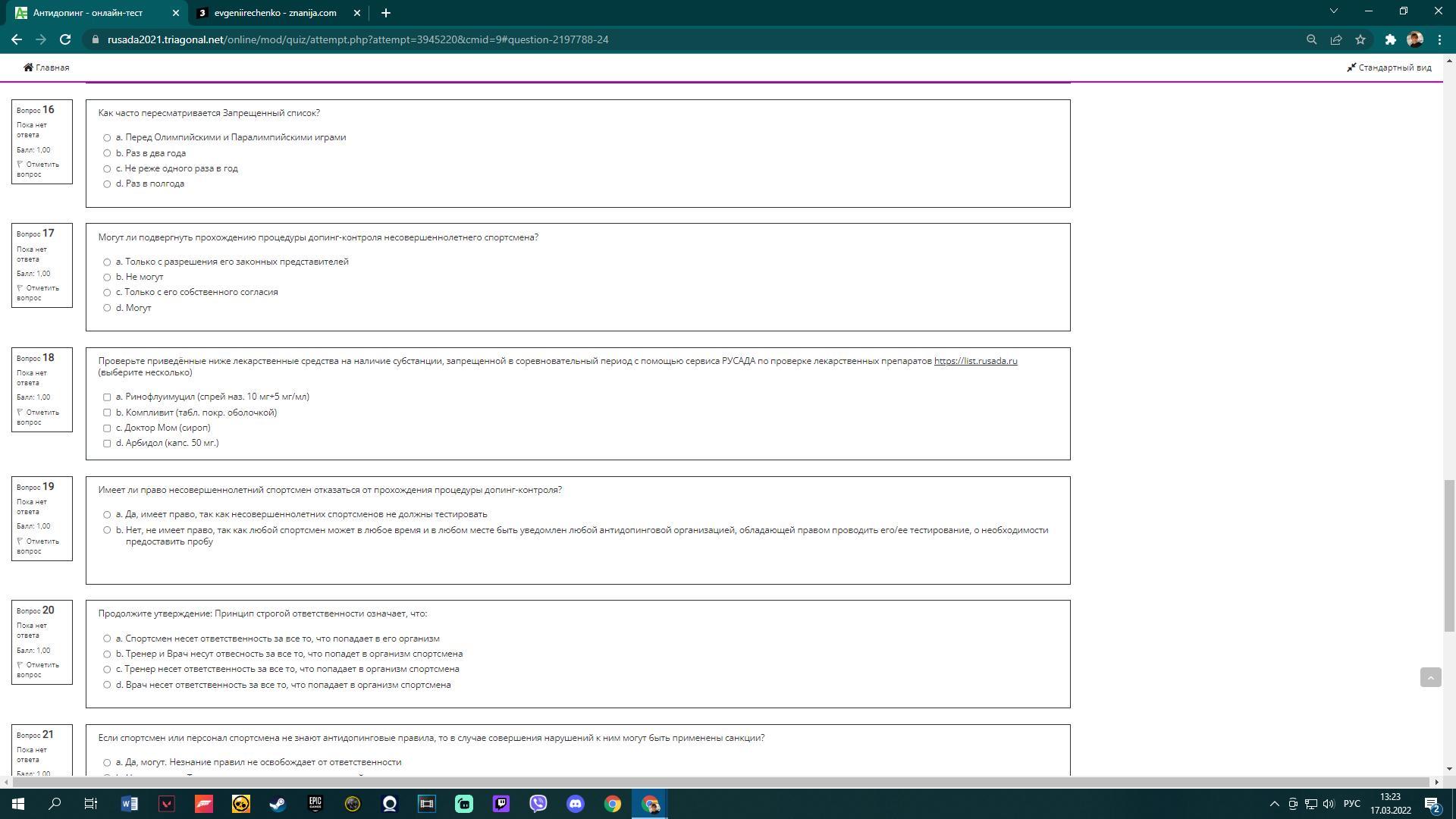Bookmark this page with star icon
The height and width of the screenshot is (819, 1456).
pos(1360,39)
